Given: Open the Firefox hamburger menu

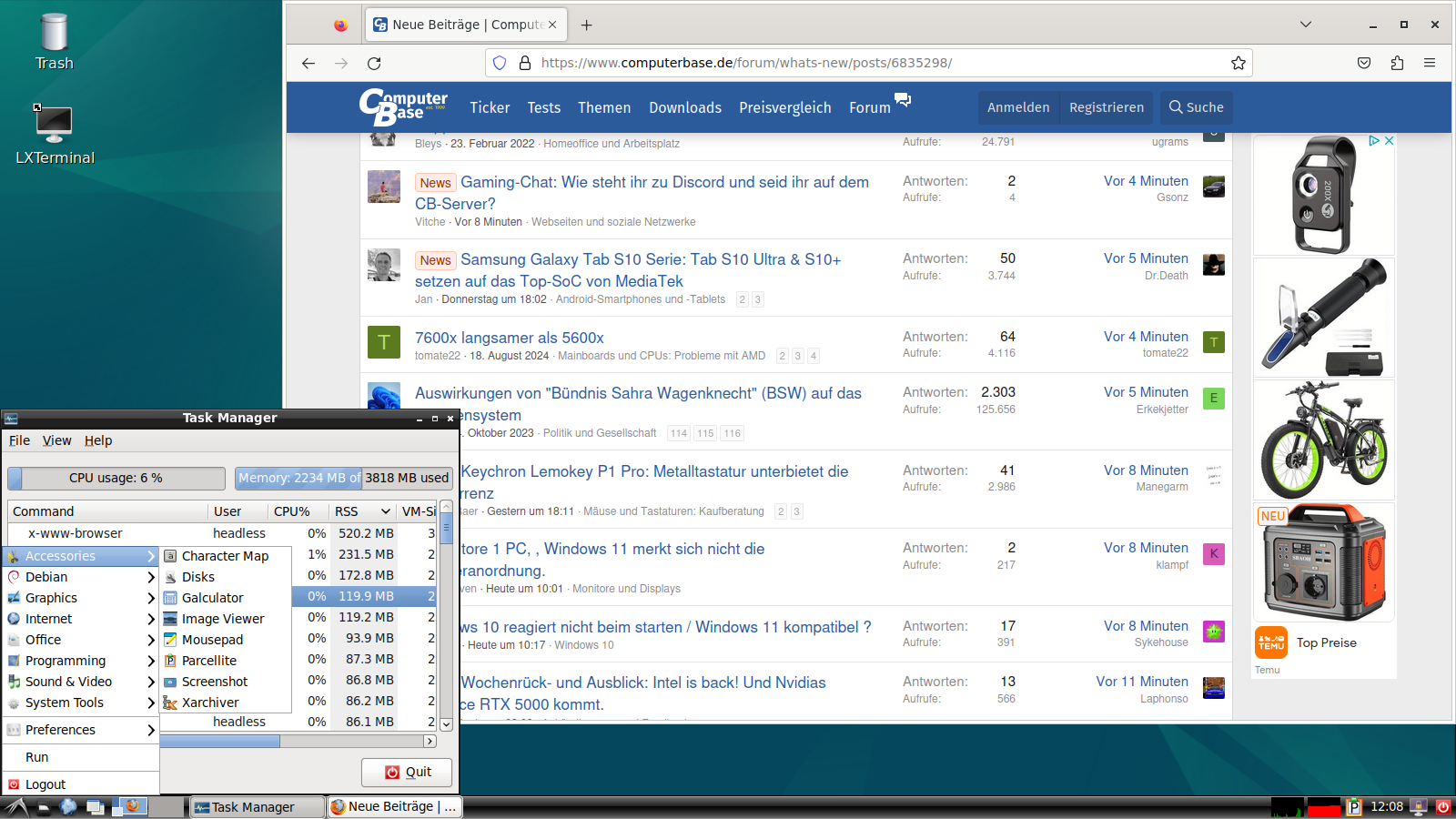Looking at the screenshot, I should coord(1430,63).
